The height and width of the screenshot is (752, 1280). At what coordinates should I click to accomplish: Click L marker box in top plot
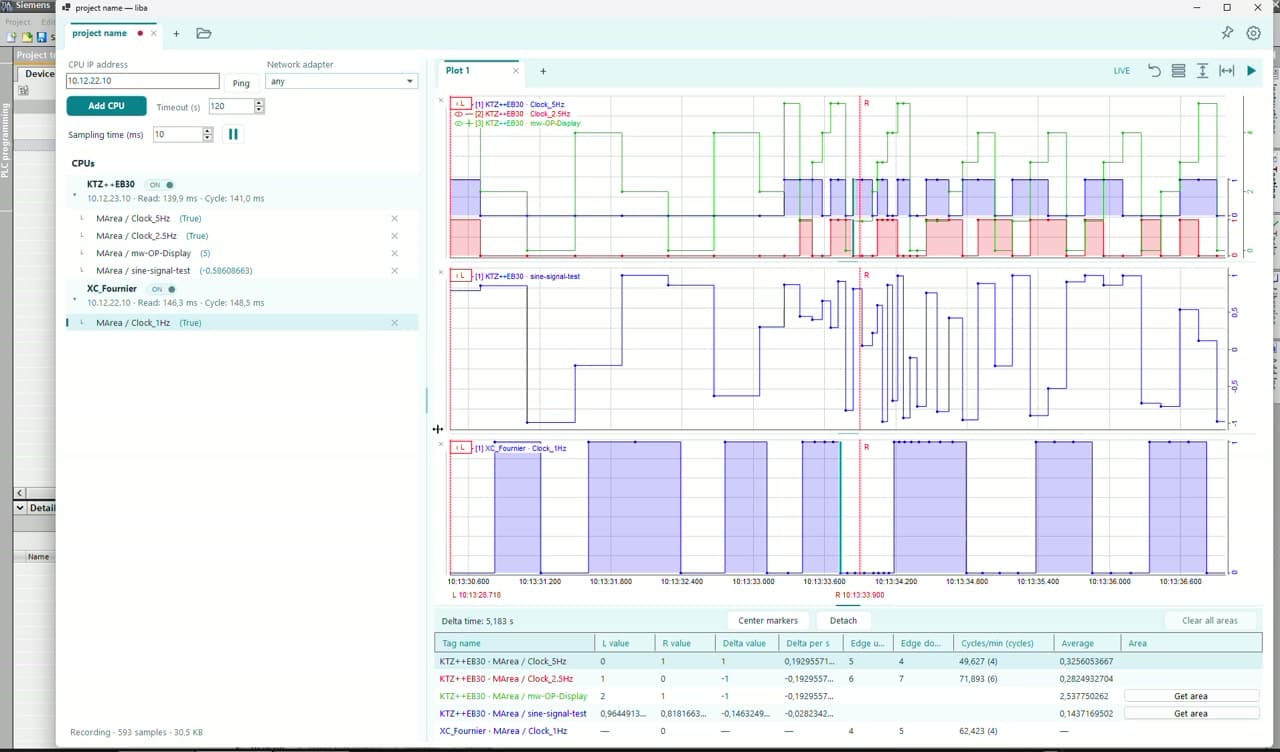[461, 103]
